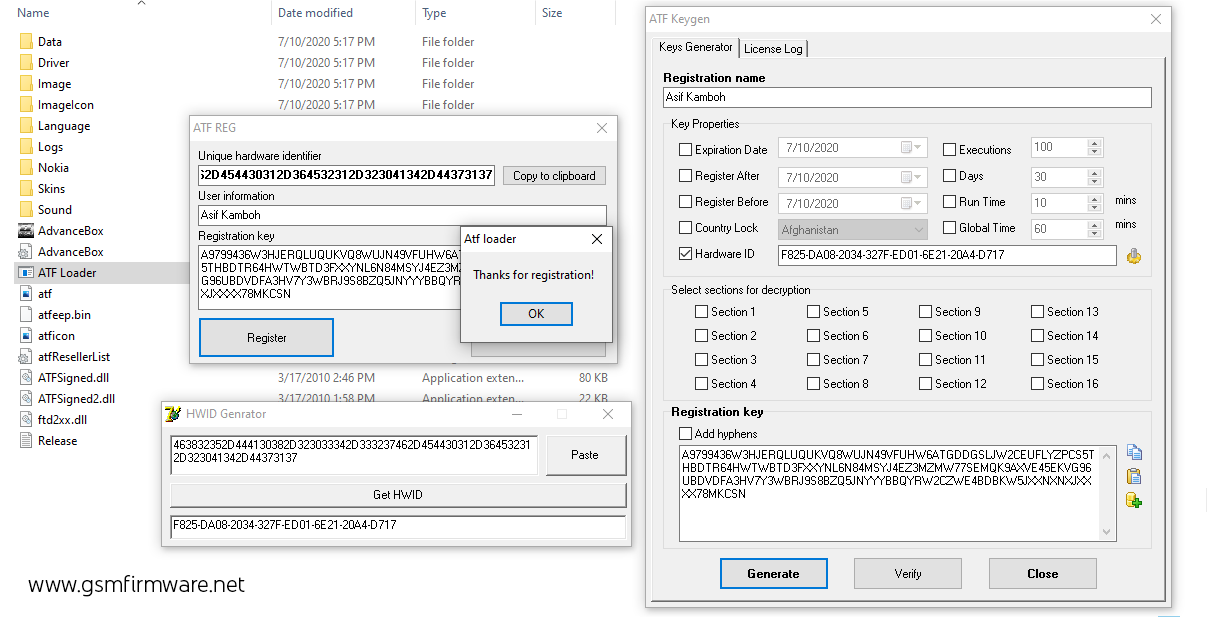Click the atficon file icon
Image resolution: width=1207 pixels, height=617 pixels.
[x=26, y=336]
